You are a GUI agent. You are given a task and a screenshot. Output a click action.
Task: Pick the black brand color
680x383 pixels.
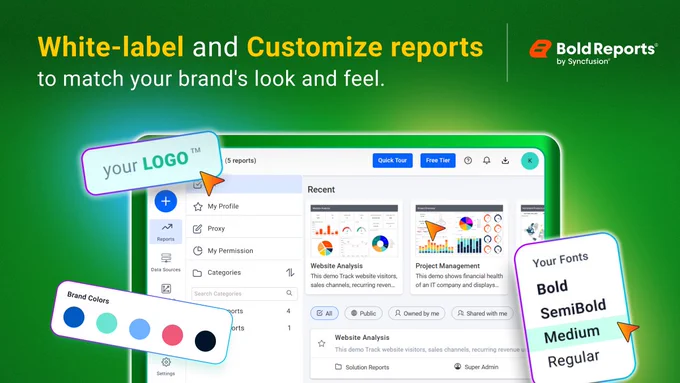click(x=206, y=341)
